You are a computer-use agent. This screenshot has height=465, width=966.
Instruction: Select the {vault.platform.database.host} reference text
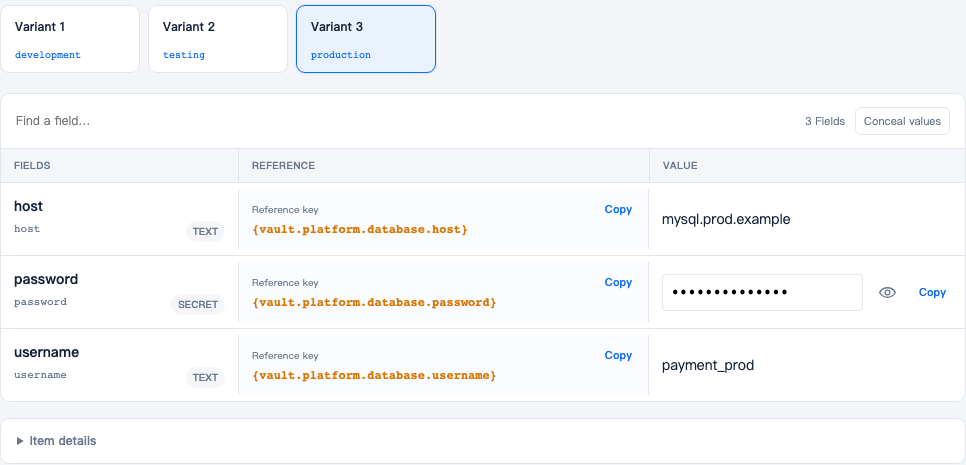point(360,230)
